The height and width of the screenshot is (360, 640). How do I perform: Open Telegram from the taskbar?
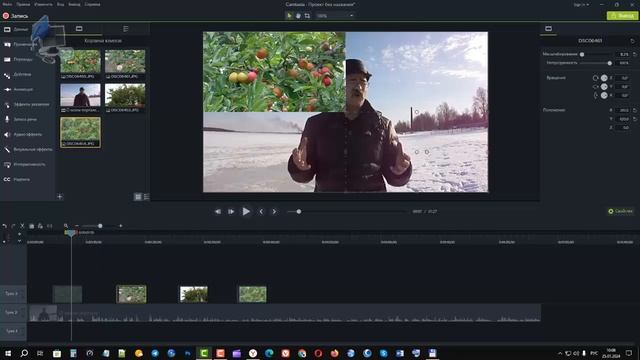155,353
